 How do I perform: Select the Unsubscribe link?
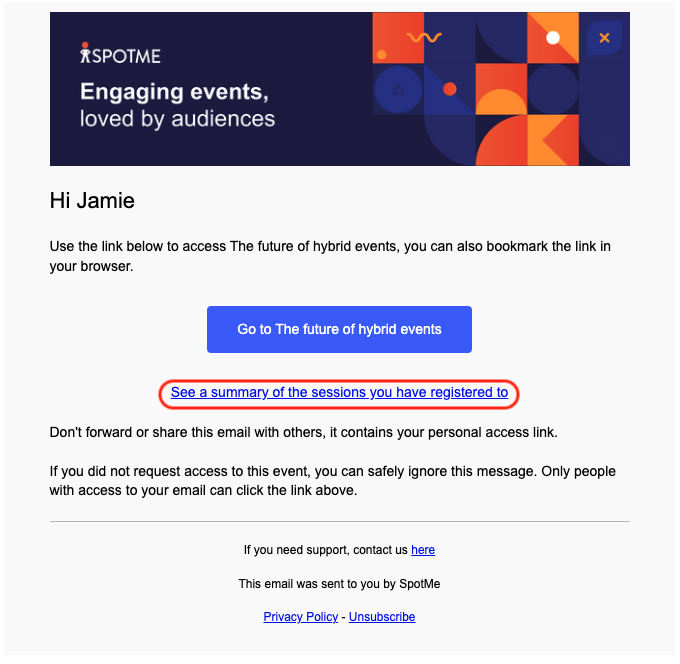(382, 616)
